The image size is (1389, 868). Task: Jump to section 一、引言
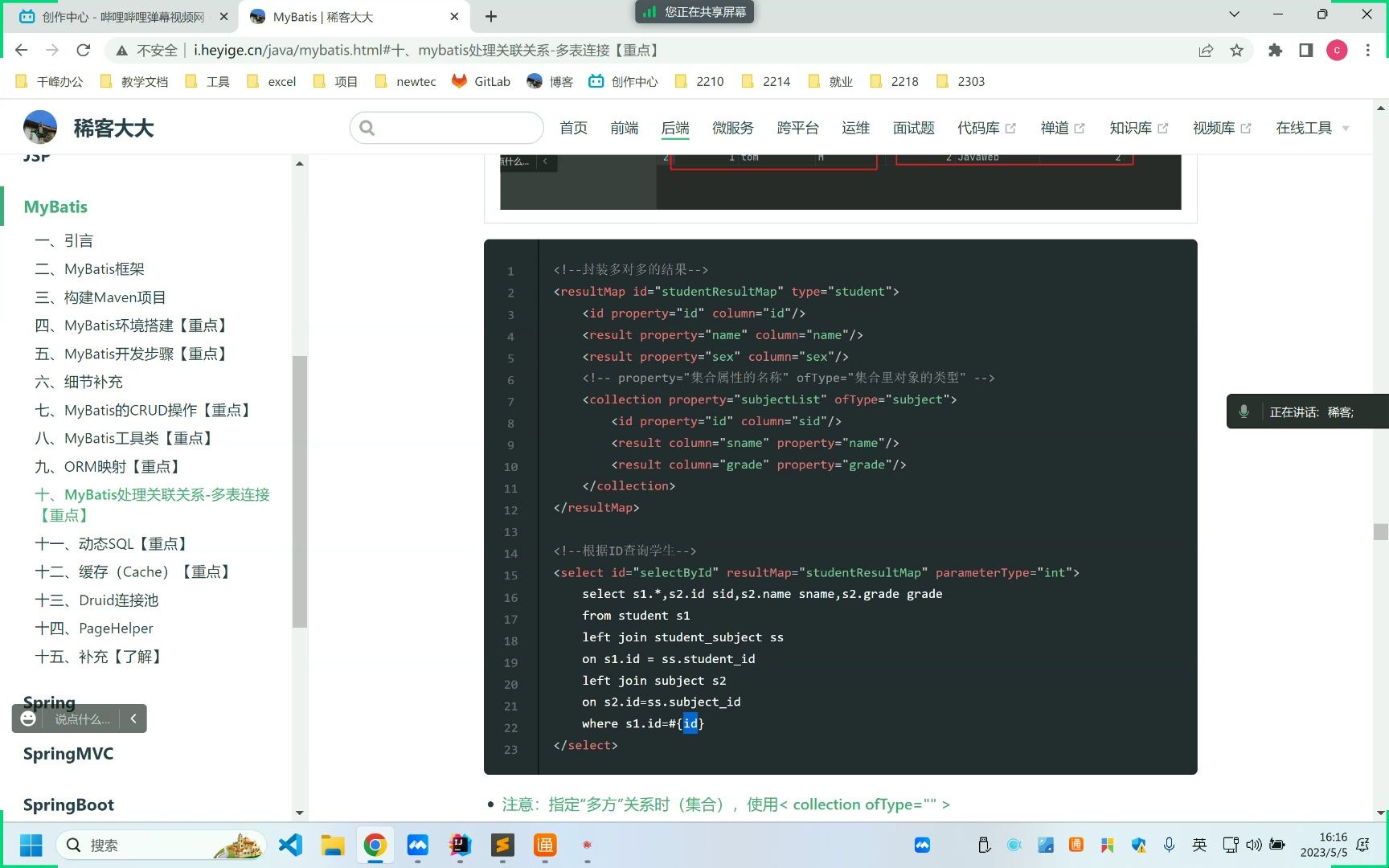click(x=64, y=240)
